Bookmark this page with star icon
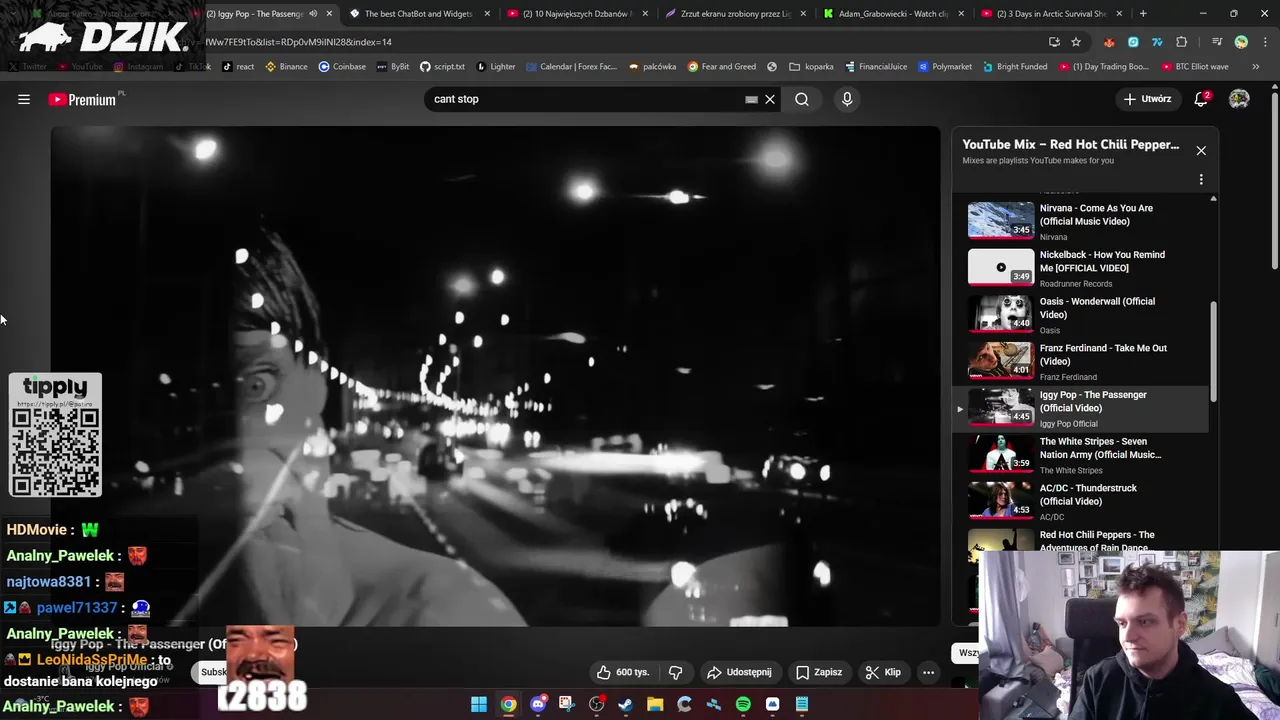The image size is (1280, 720). [1076, 42]
